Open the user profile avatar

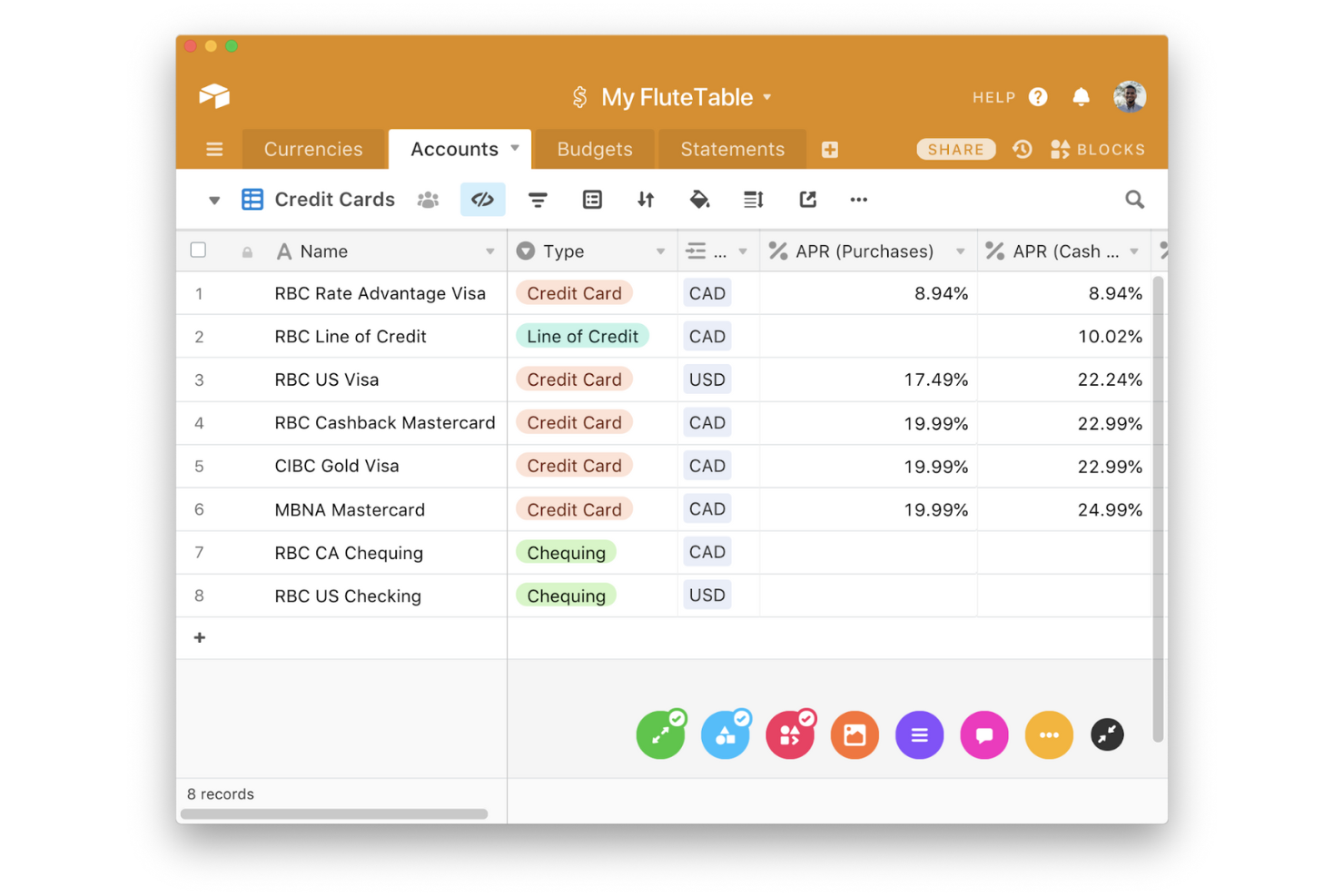[1130, 96]
